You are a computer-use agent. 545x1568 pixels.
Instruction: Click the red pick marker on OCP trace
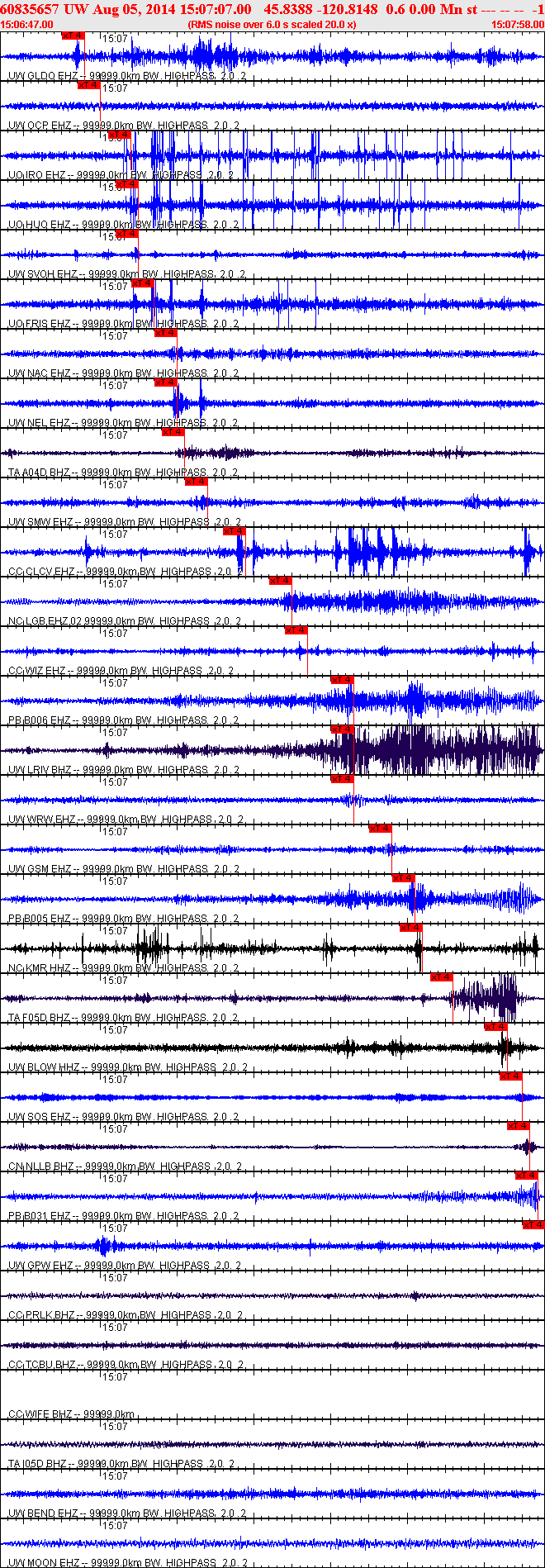89,85
